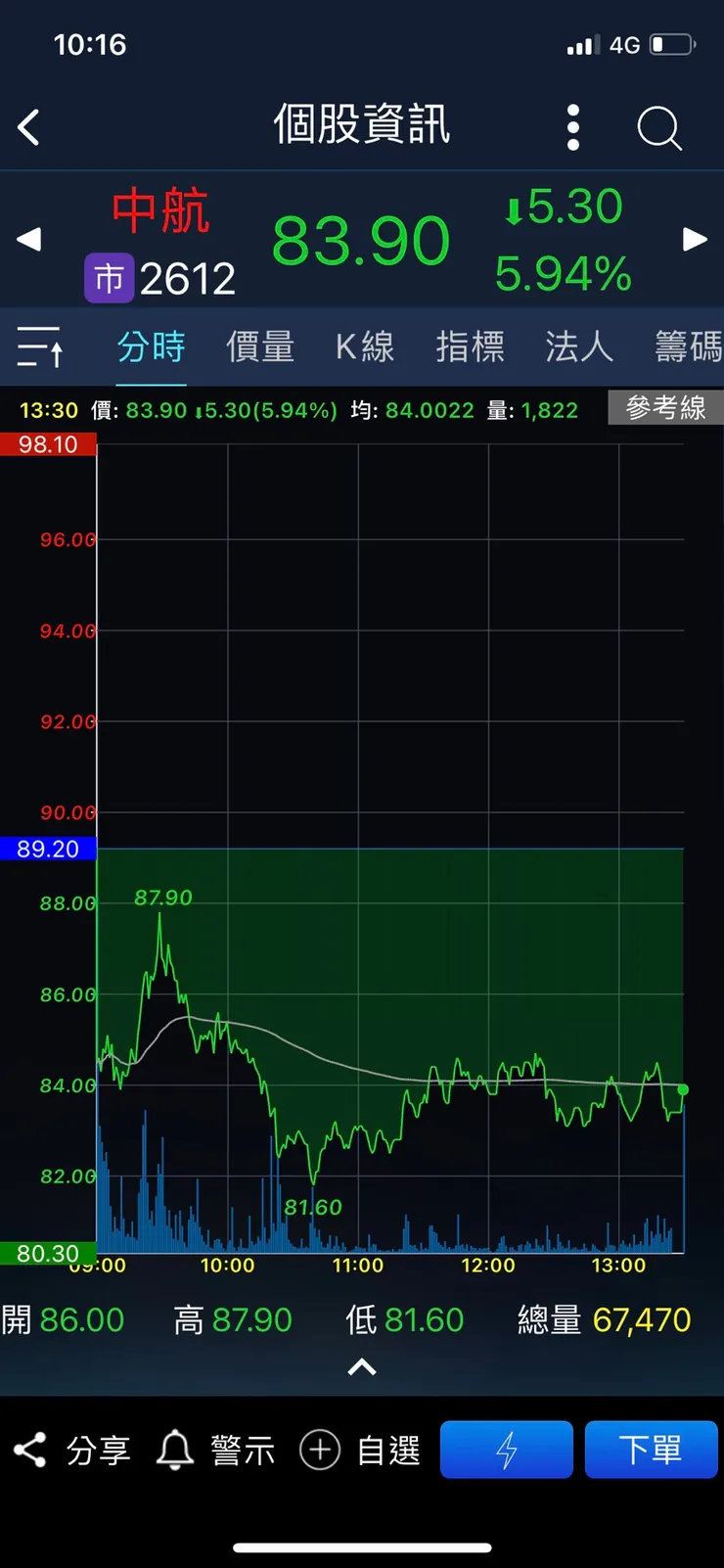Tap the 10:16 status bar clock
724x1568 pixels.
click(x=90, y=45)
